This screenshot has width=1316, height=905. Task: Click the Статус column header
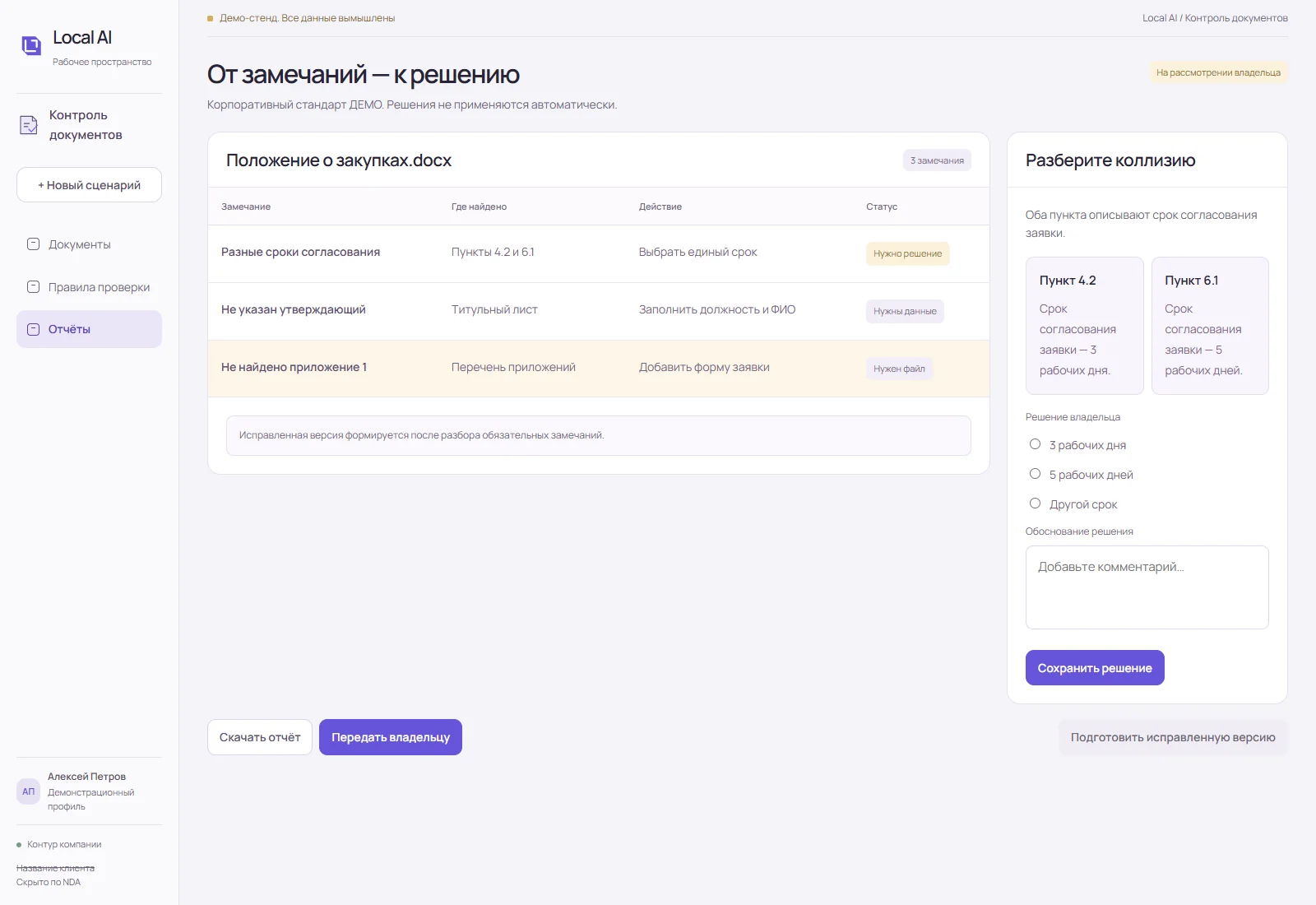[882, 207]
